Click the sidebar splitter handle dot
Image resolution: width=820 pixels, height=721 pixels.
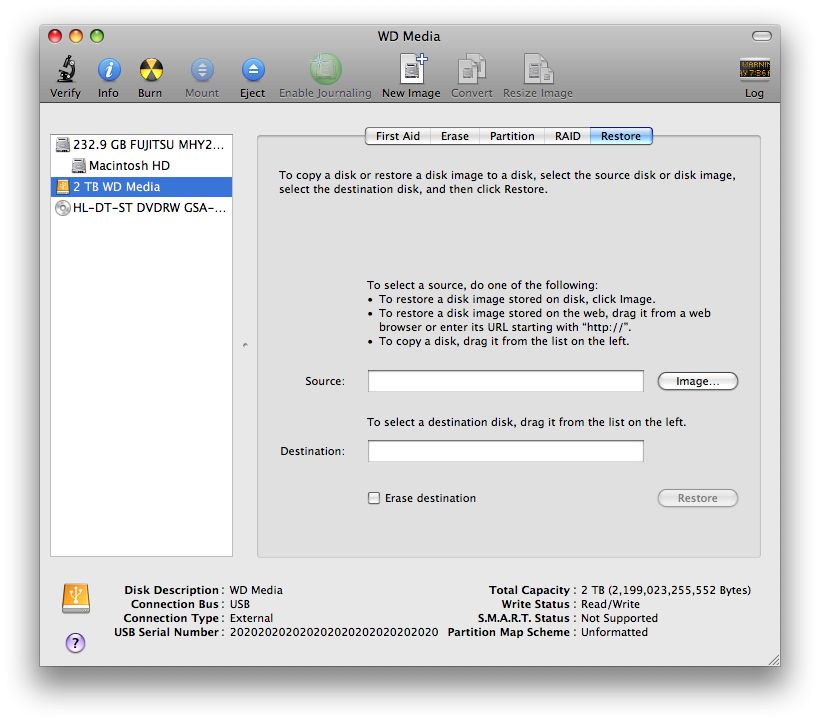[245, 345]
